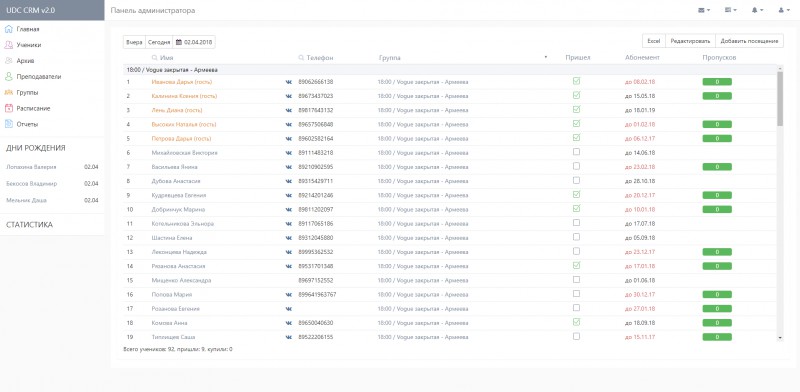Click the search icon in Имя column
Viewport: 800px width, 392px height.
[x=155, y=58]
